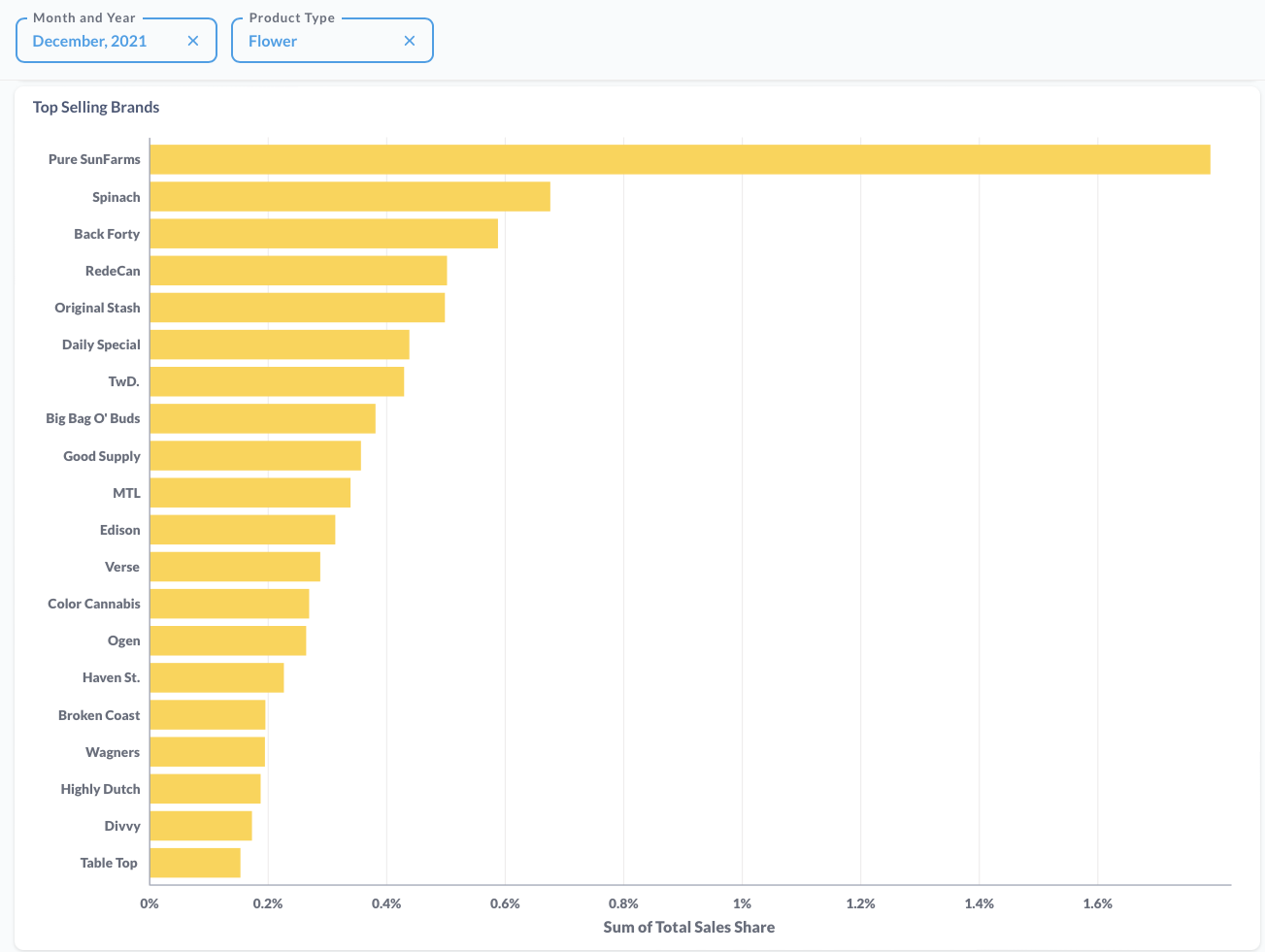1265x952 pixels.
Task: Select the MTL bar
Action: (250, 492)
